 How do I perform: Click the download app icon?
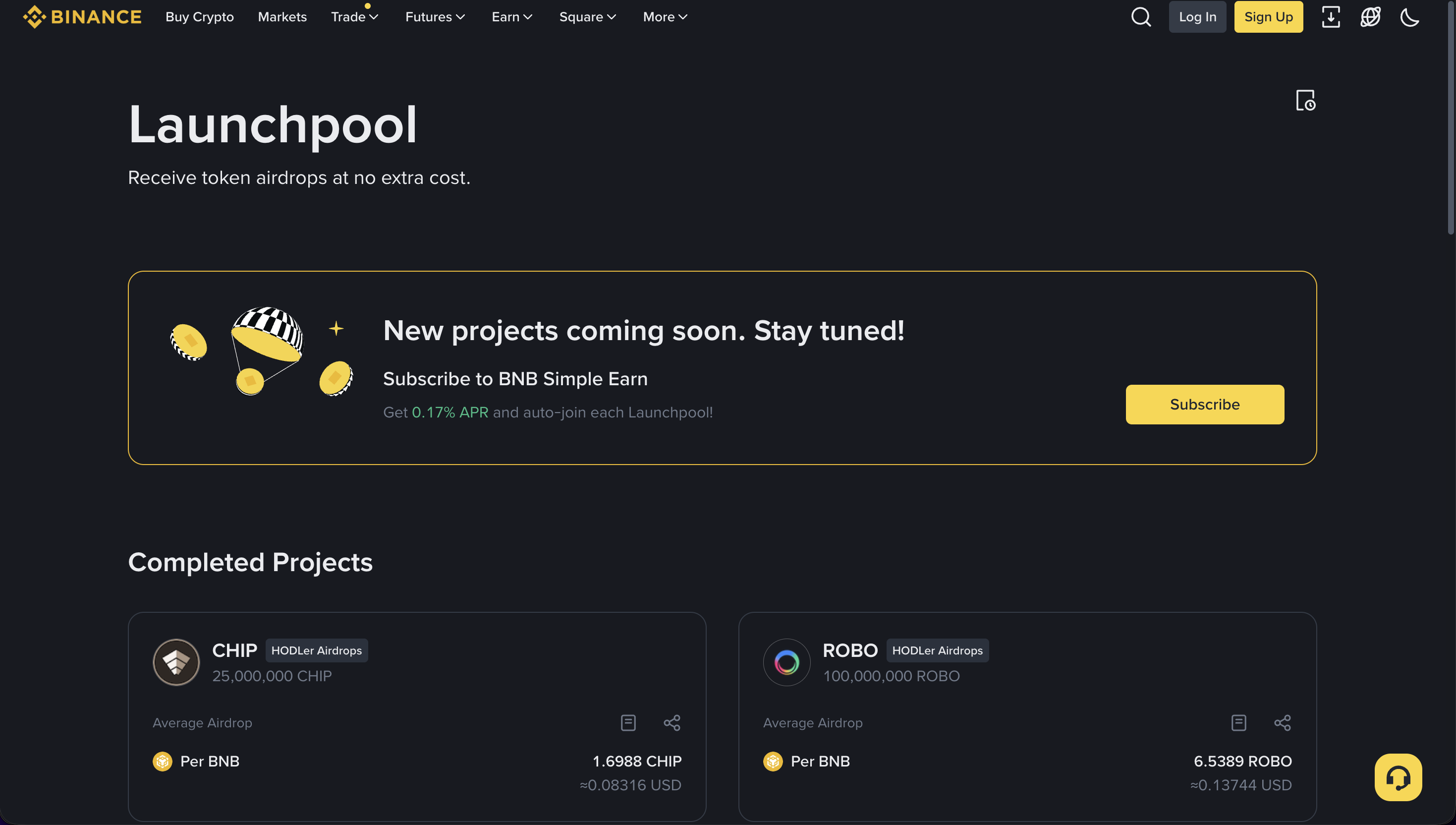1330,17
